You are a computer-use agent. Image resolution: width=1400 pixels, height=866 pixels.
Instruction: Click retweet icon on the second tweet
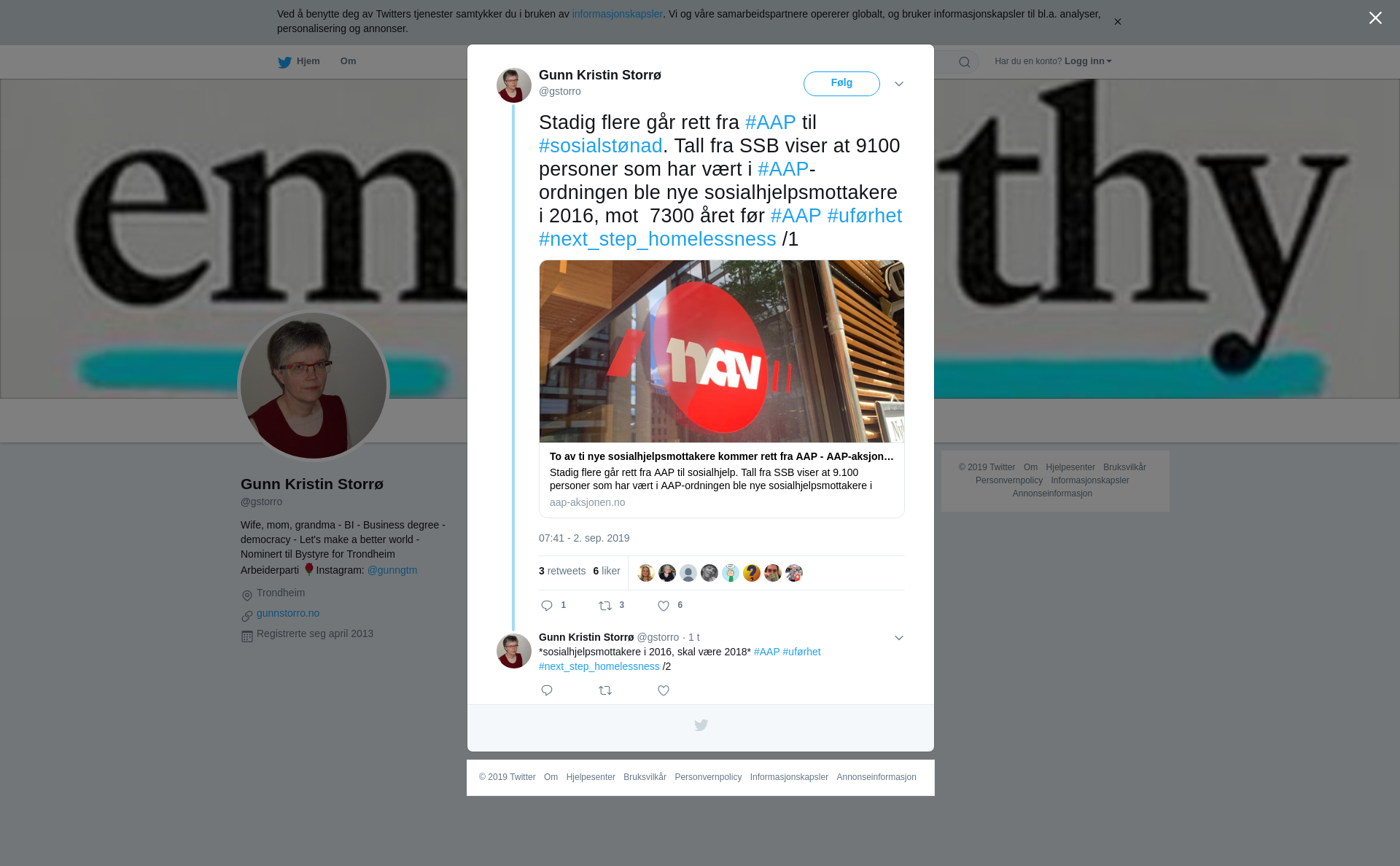[605, 690]
